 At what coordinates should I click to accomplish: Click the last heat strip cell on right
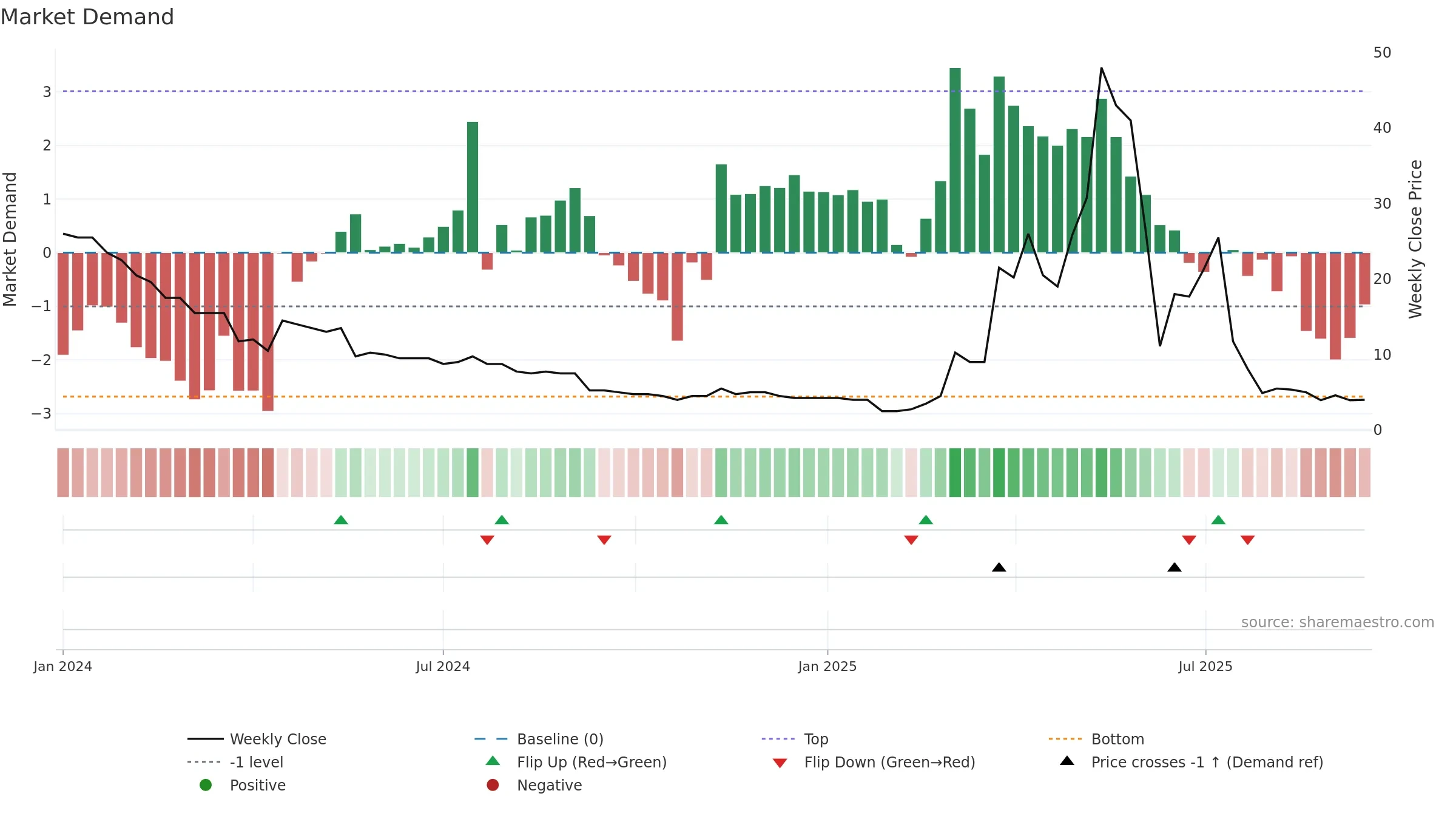click(1364, 473)
